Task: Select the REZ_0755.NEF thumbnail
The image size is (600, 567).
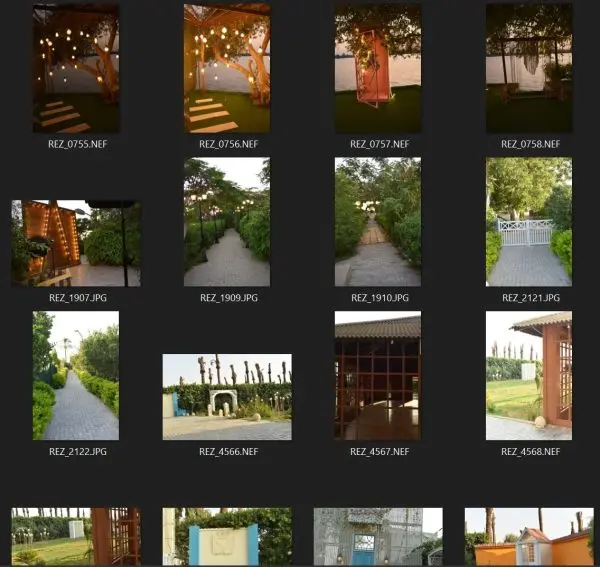Action: pos(76,68)
